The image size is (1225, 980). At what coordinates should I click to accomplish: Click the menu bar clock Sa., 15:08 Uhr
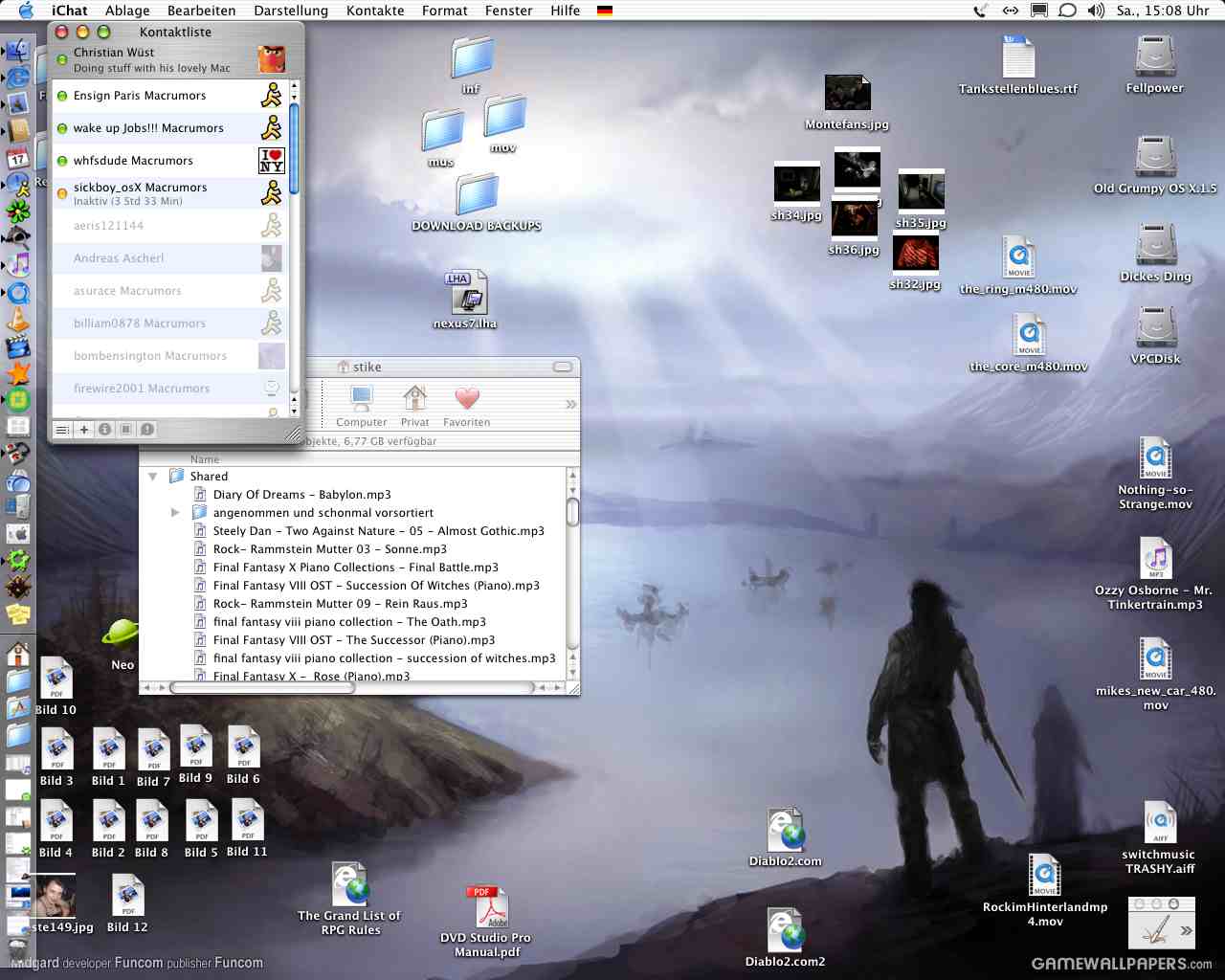[1163, 11]
